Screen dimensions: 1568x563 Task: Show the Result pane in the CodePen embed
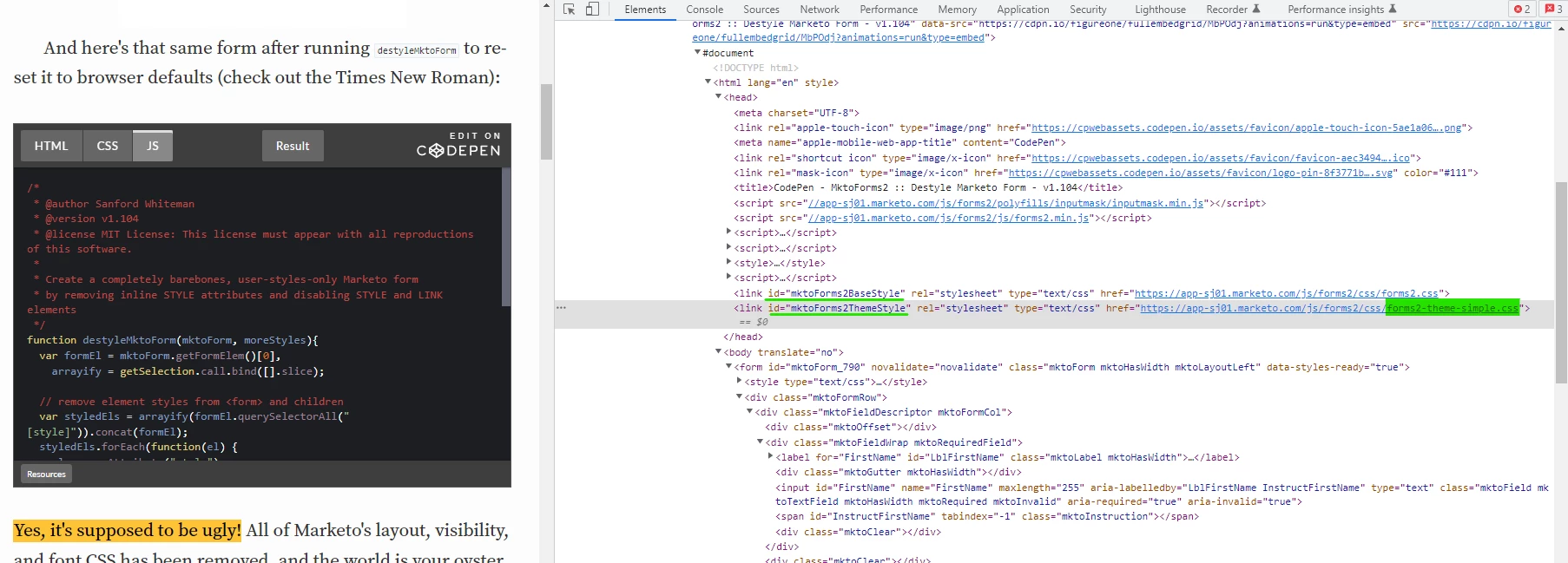tap(293, 146)
